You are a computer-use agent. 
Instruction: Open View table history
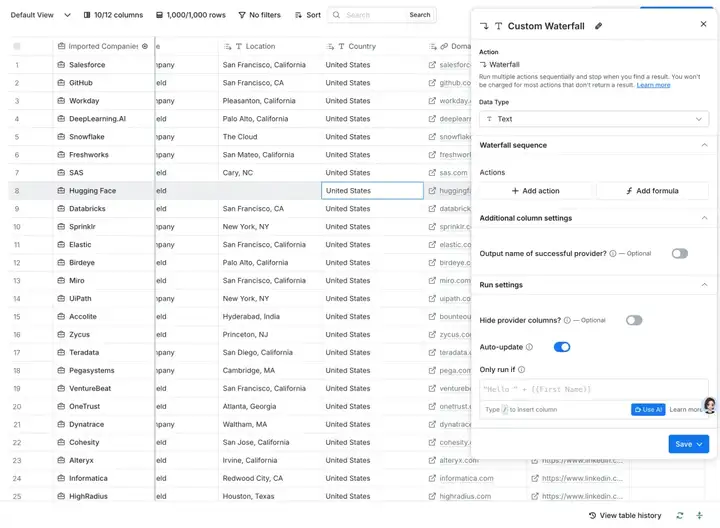[625, 516]
